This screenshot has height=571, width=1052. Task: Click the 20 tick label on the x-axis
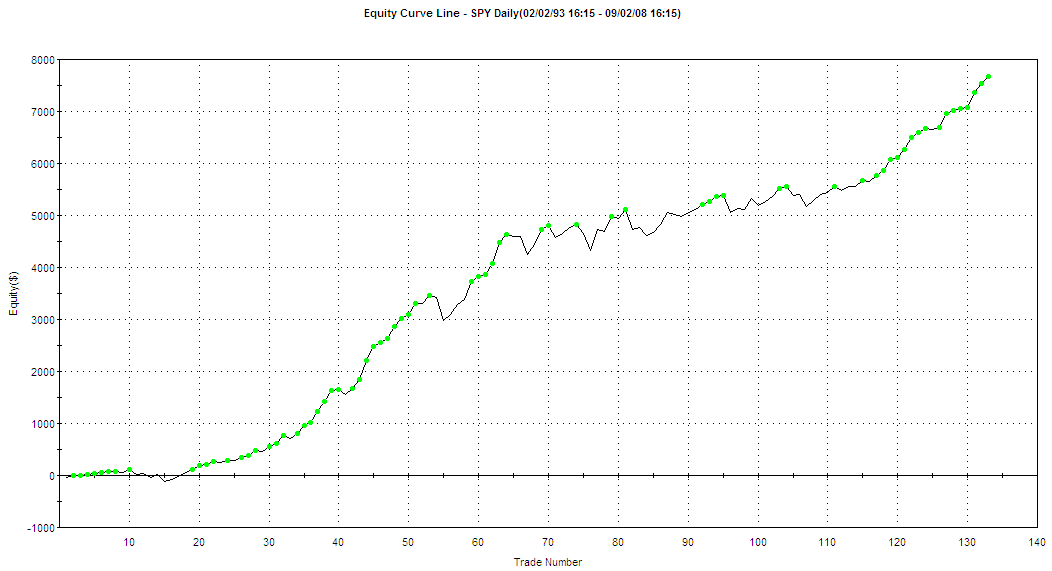[199, 542]
